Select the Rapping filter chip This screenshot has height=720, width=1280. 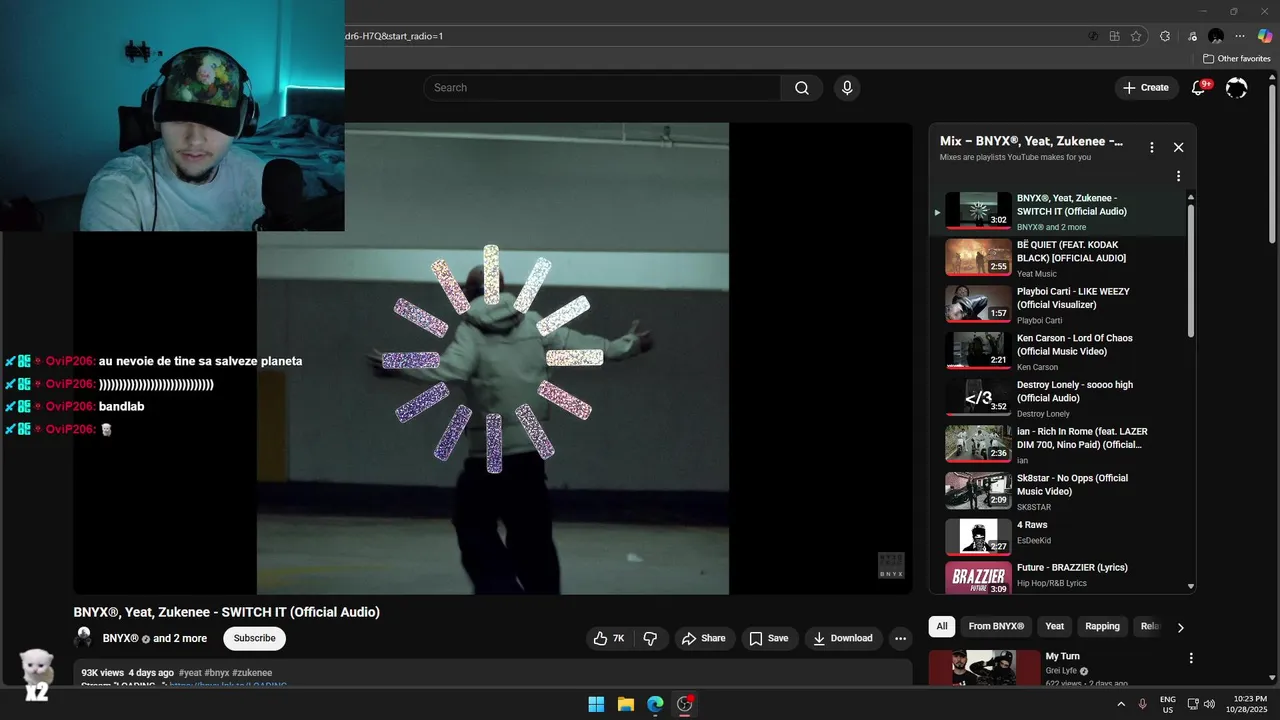point(1102,627)
